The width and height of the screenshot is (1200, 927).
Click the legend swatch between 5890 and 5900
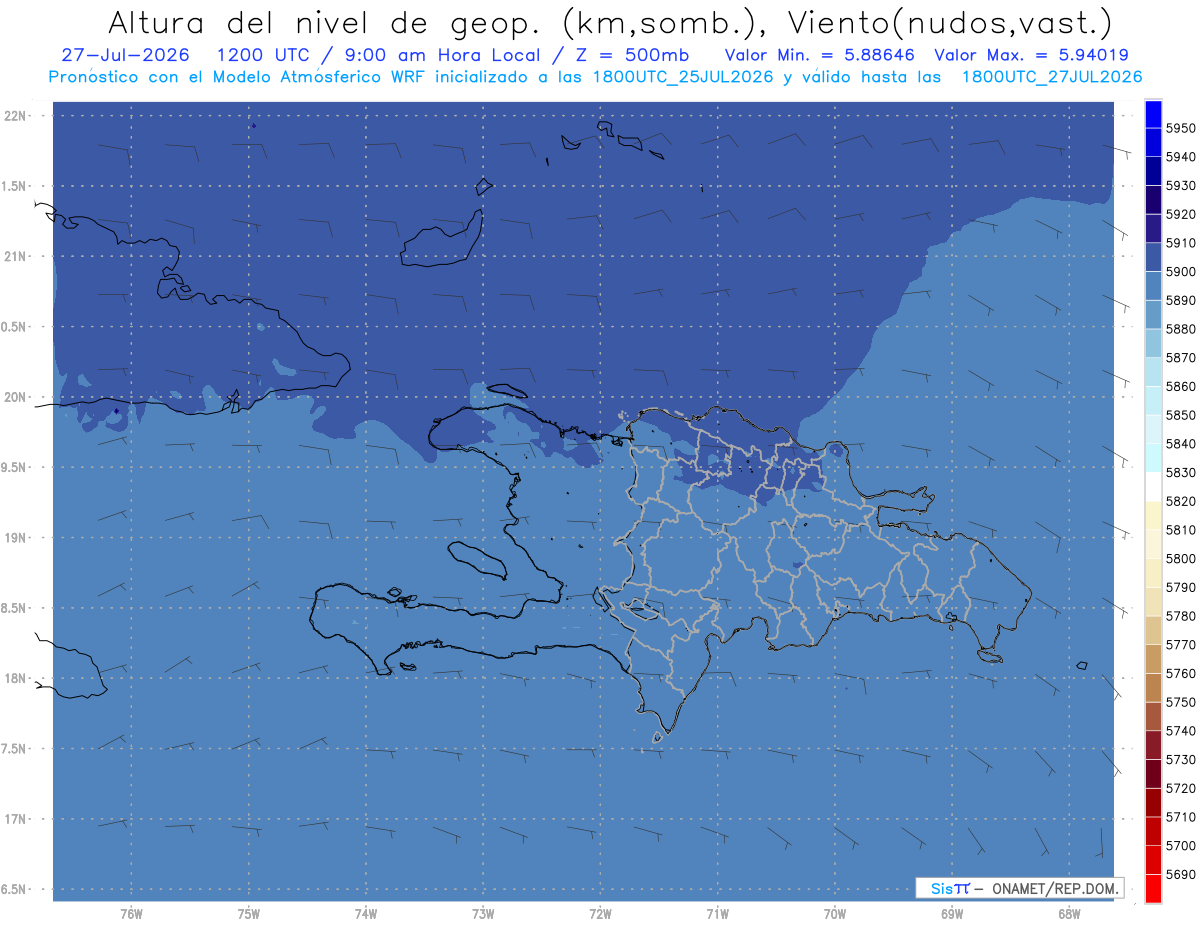pyautogui.click(x=1153, y=286)
